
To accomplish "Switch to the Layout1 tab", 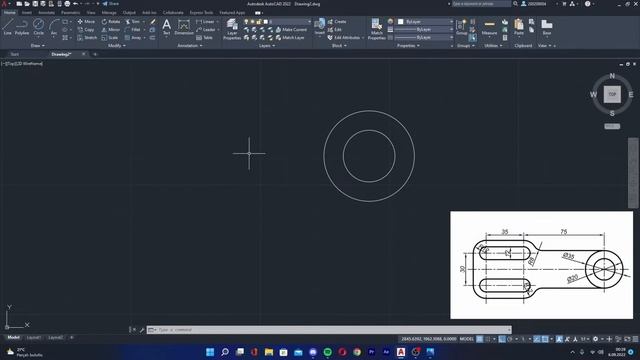I will coord(33,338).
